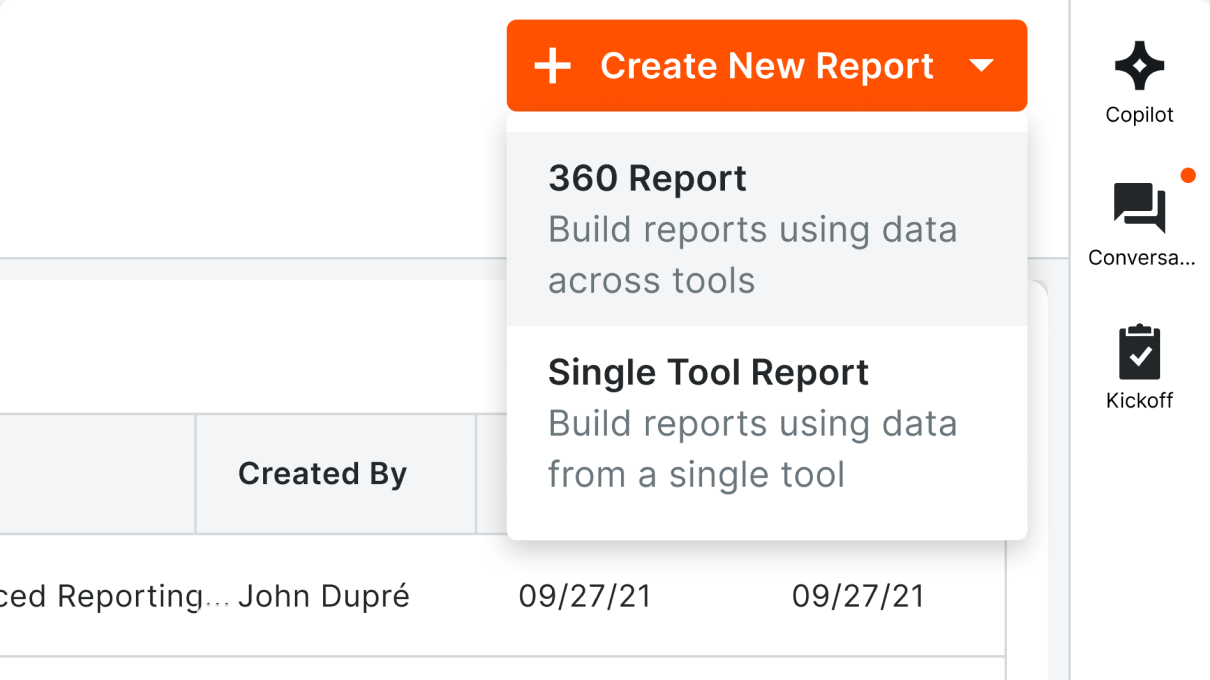Select the Single Tool Report option

pyautogui.click(x=753, y=422)
